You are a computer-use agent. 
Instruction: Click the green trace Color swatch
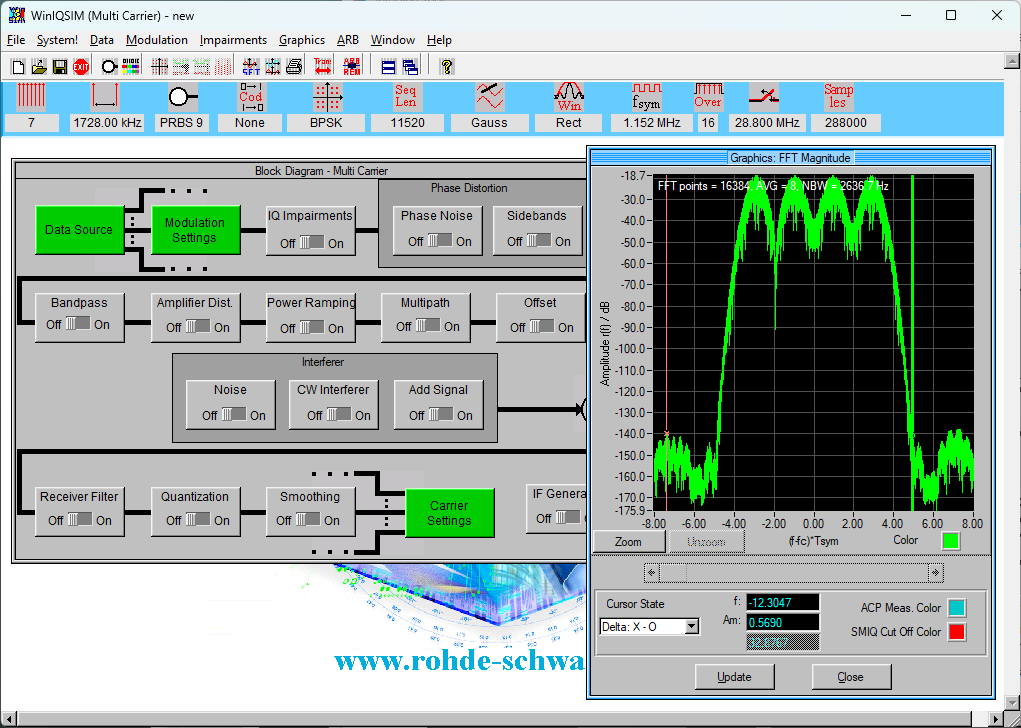951,540
